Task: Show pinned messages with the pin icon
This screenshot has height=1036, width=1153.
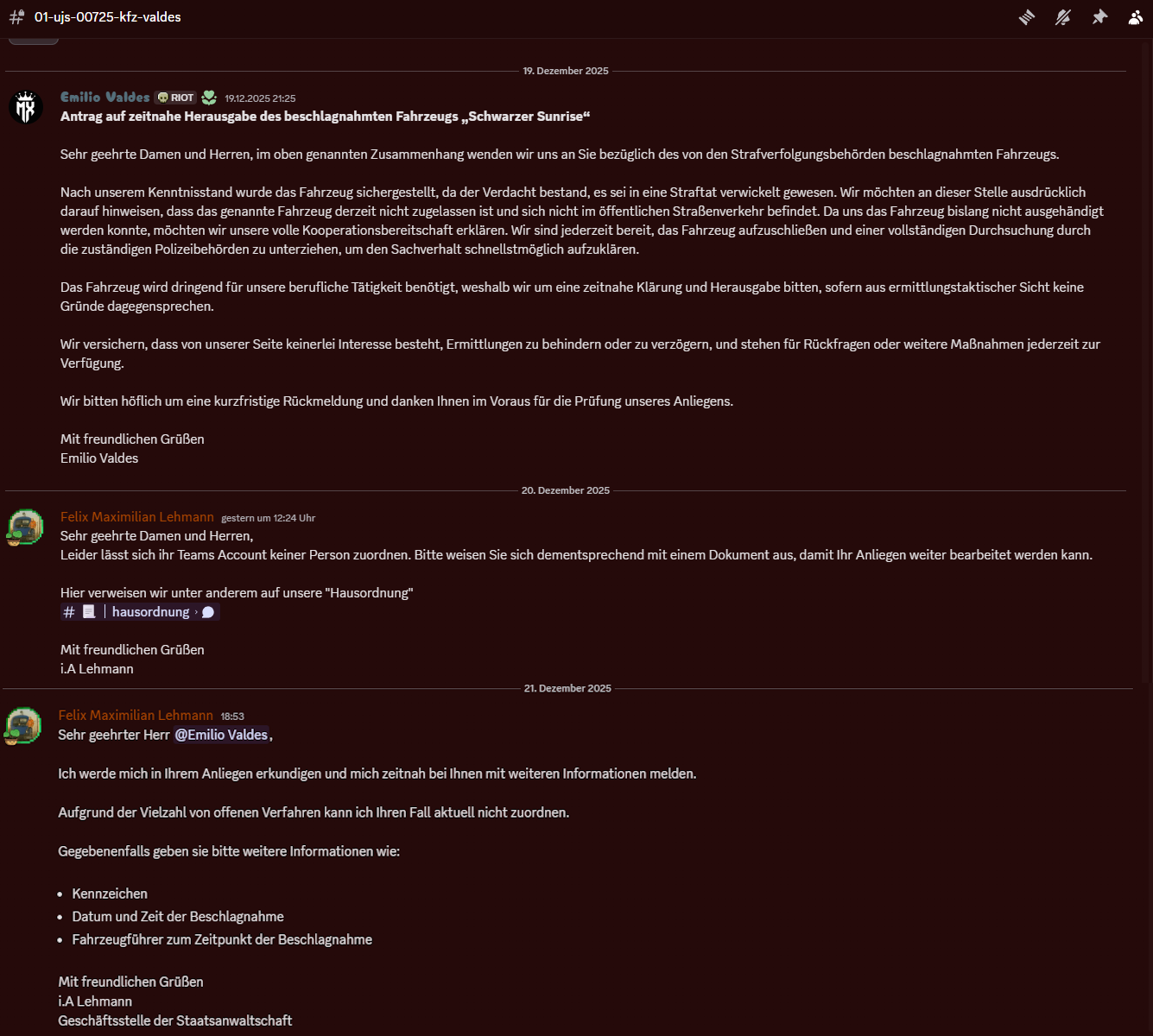Action: tap(1099, 17)
